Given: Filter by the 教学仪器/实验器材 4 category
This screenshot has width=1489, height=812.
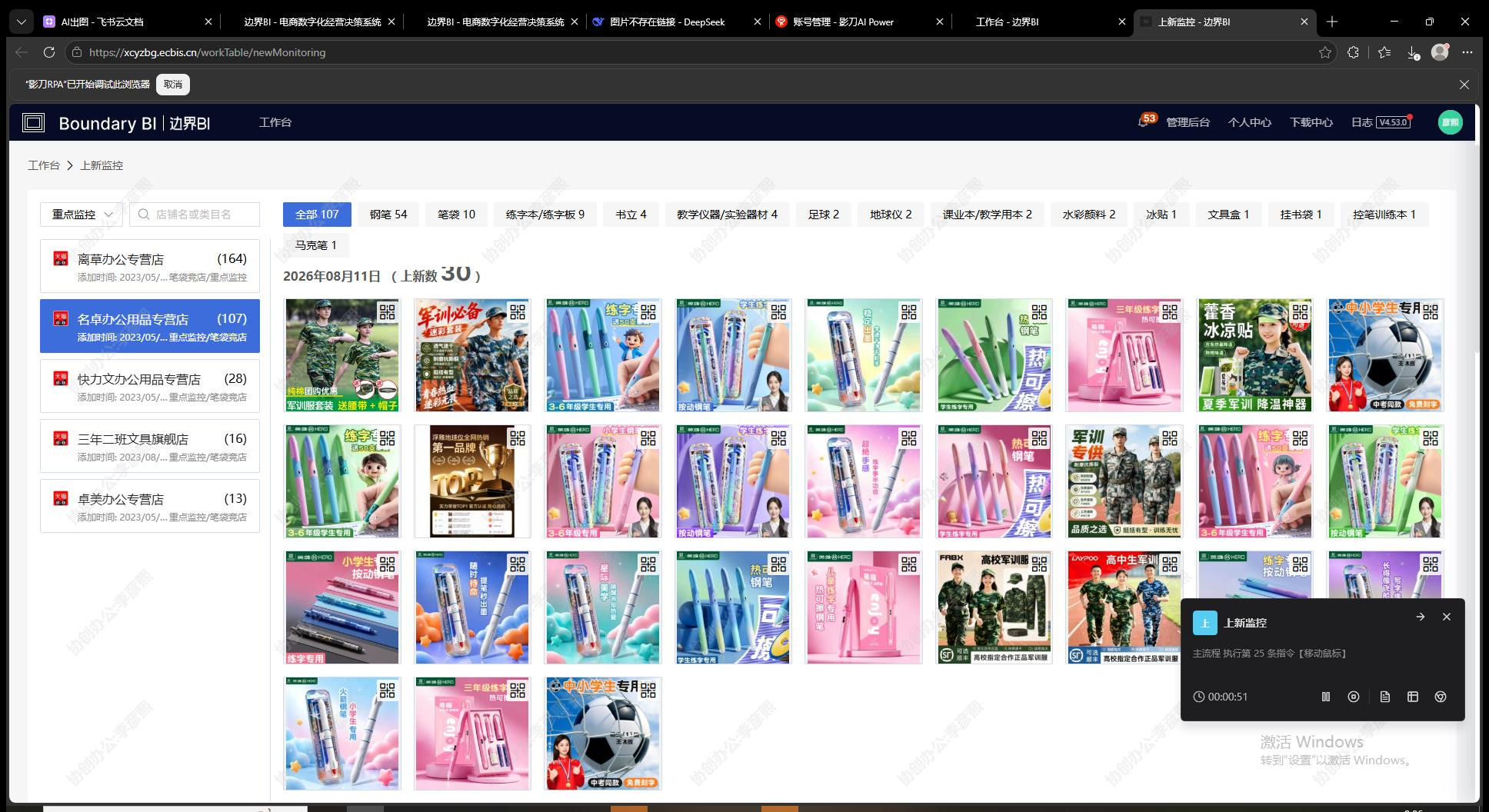Looking at the screenshot, I should (727, 215).
